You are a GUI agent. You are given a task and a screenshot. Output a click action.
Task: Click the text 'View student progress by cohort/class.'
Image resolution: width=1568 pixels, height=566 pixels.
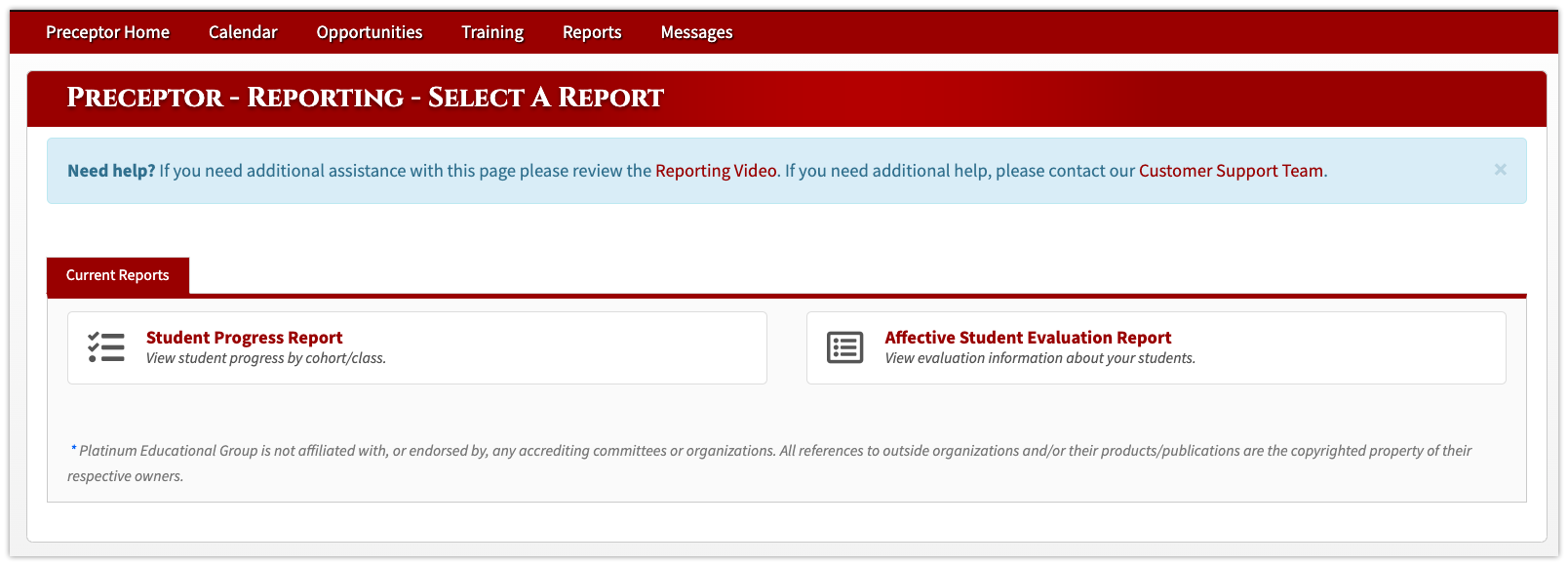pyautogui.click(x=266, y=358)
